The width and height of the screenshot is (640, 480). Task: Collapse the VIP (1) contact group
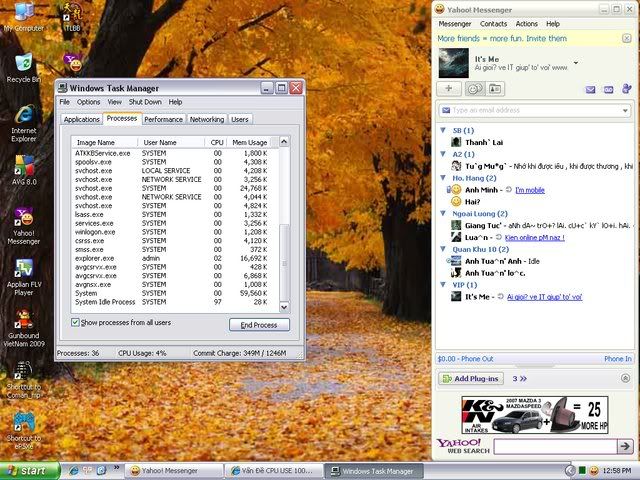click(443, 284)
